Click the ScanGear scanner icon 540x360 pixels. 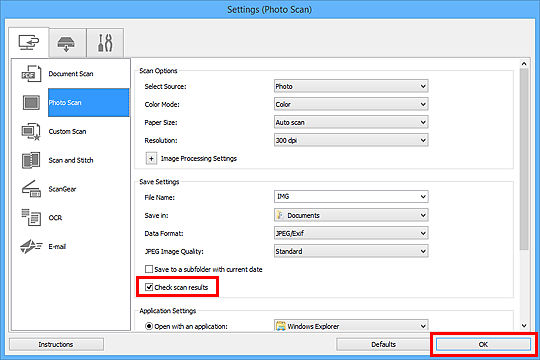[x=31, y=189]
